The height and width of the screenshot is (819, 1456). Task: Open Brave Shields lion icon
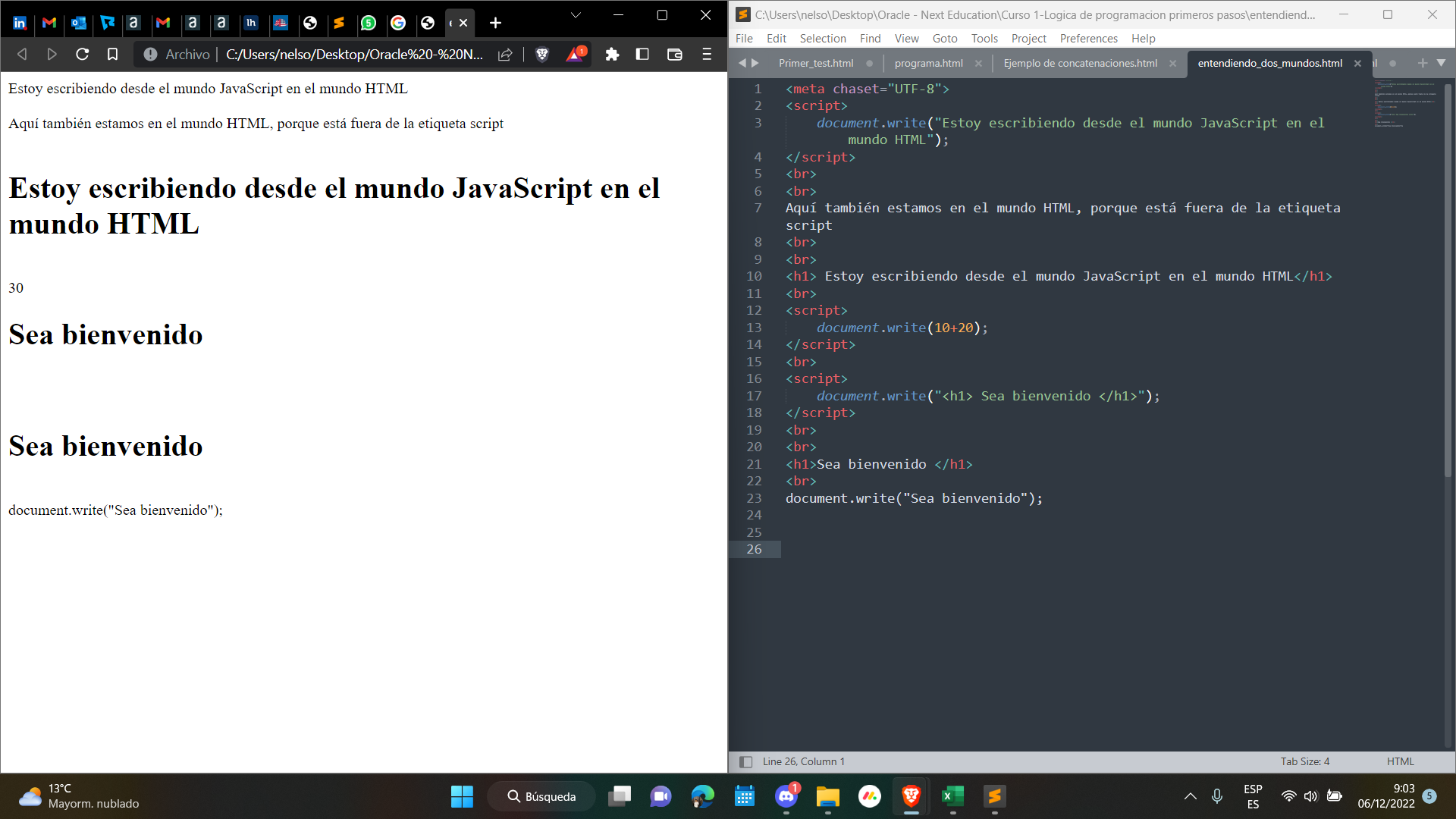(x=542, y=54)
